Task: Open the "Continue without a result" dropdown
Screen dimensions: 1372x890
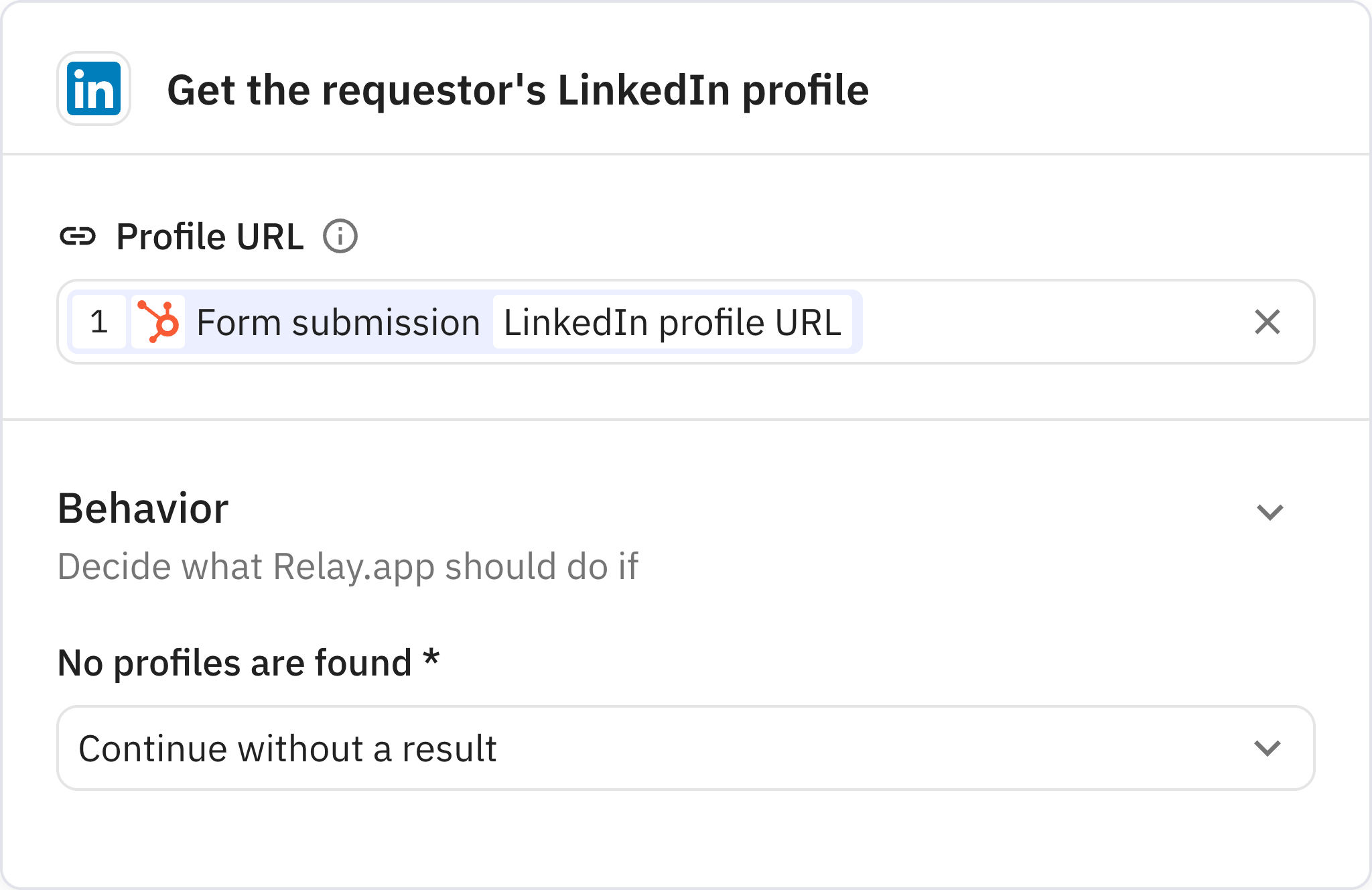Action: (x=1266, y=748)
